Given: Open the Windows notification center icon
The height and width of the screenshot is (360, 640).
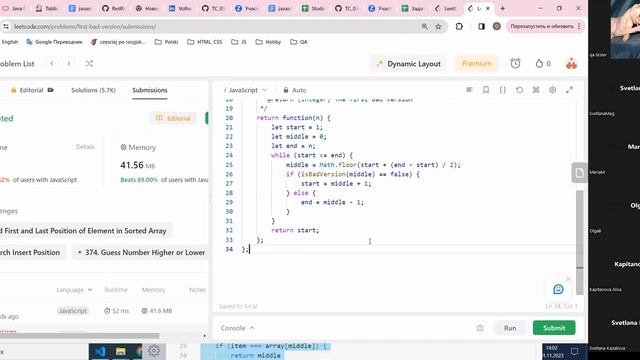Looking at the screenshot, I should 574,351.
